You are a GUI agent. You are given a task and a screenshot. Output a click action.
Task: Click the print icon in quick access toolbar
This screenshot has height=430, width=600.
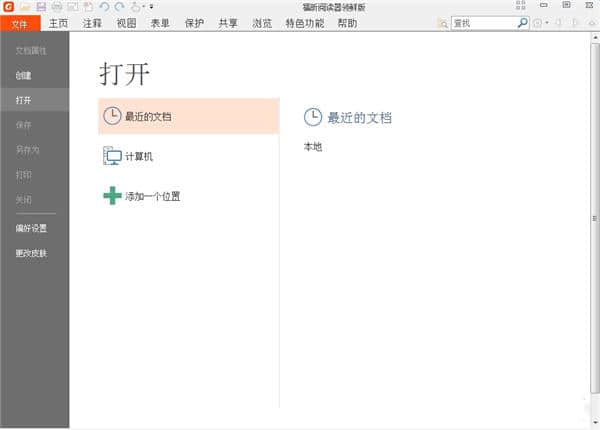tap(56, 6)
